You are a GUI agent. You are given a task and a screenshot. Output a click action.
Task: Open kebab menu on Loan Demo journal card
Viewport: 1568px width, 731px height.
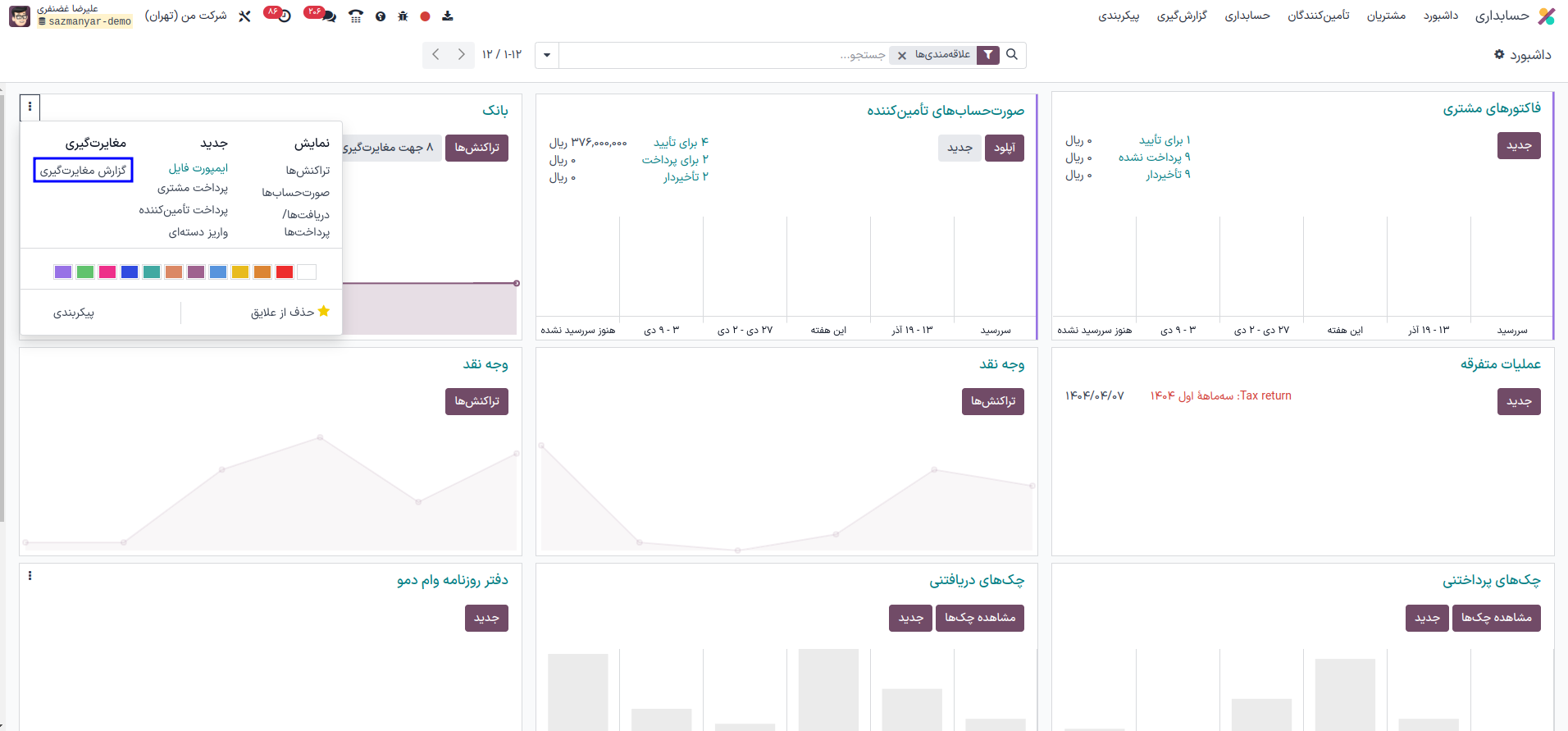30,576
